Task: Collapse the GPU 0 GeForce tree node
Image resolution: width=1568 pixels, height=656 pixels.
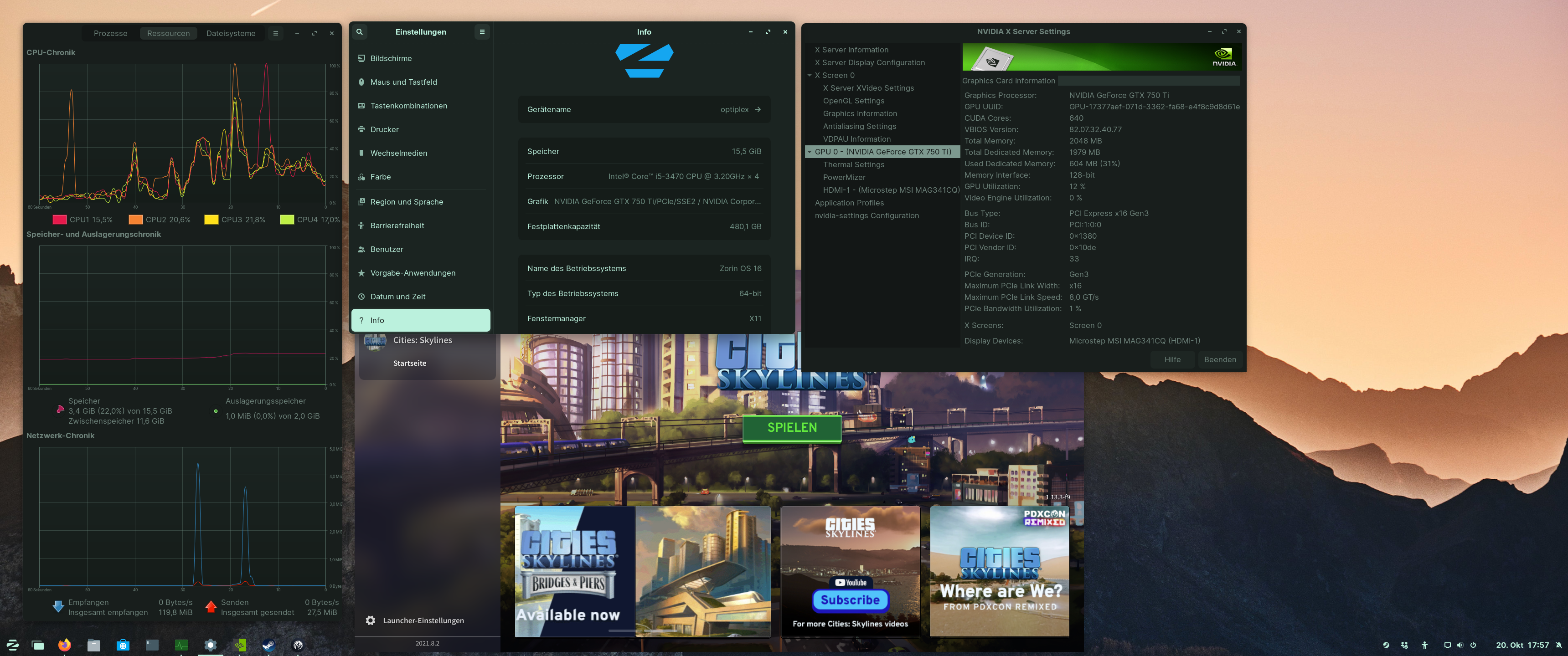Action: tap(810, 152)
